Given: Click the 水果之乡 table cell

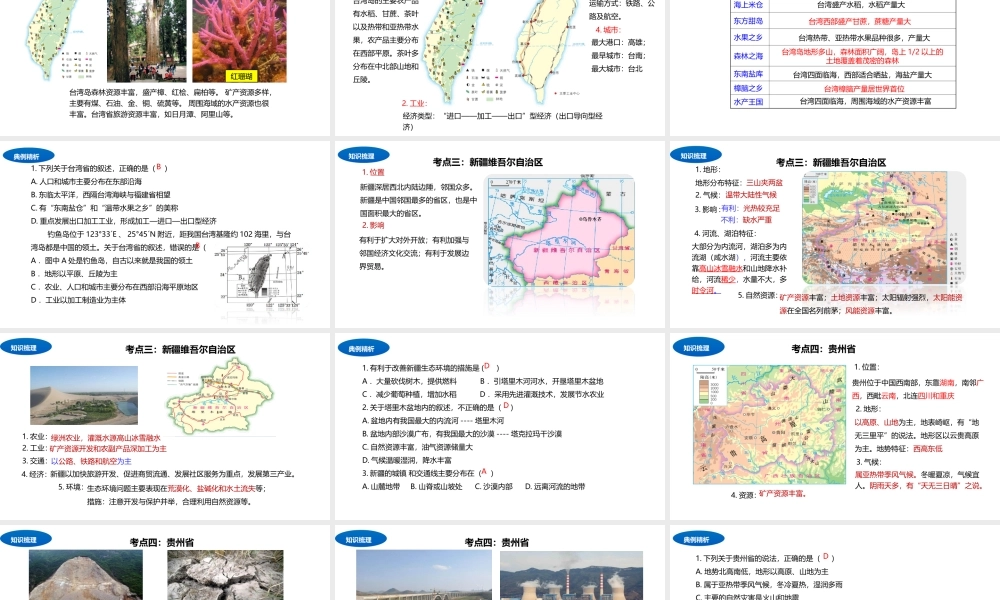Looking at the screenshot, I should (748, 38).
